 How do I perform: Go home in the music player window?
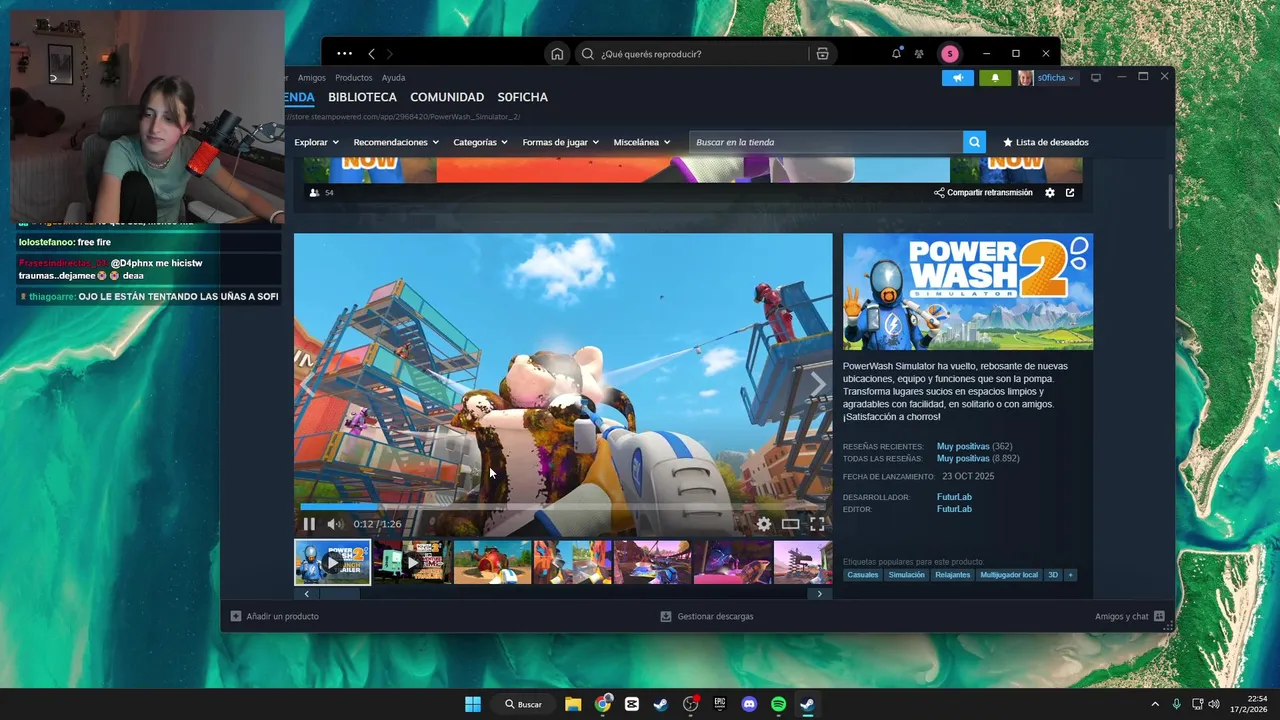pyautogui.click(x=557, y=54)
